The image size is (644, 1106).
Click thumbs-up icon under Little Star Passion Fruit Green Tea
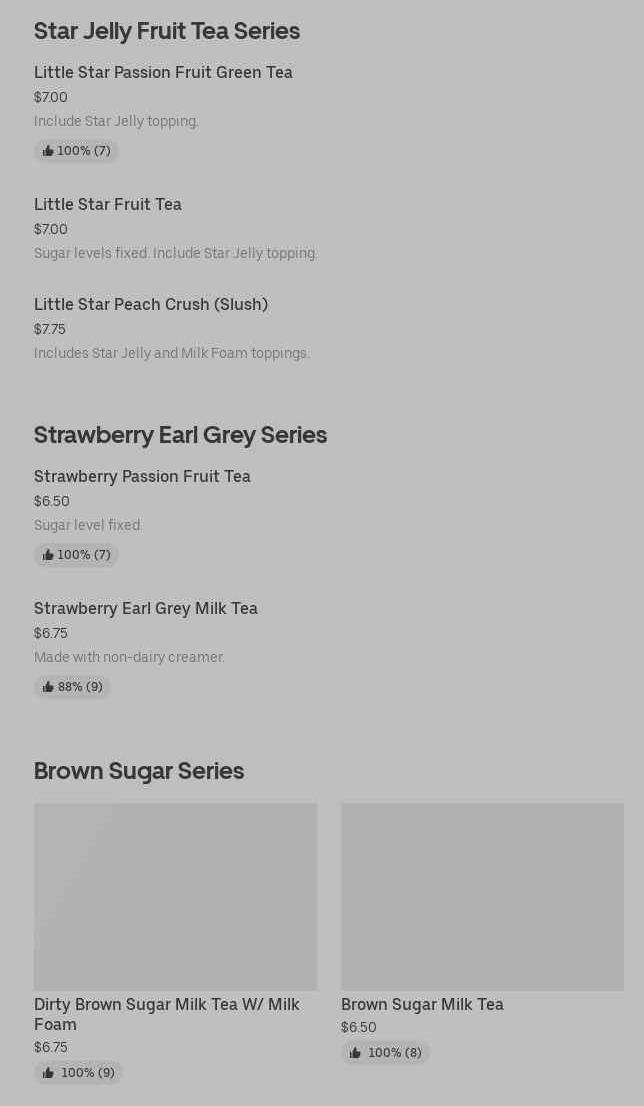[48, 151]
